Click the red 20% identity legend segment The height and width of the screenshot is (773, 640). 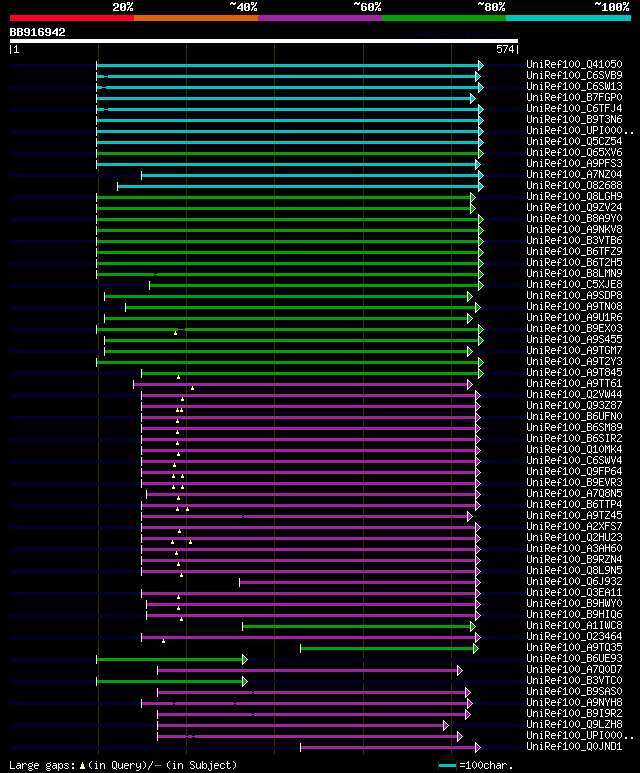(x=71, y=18)
